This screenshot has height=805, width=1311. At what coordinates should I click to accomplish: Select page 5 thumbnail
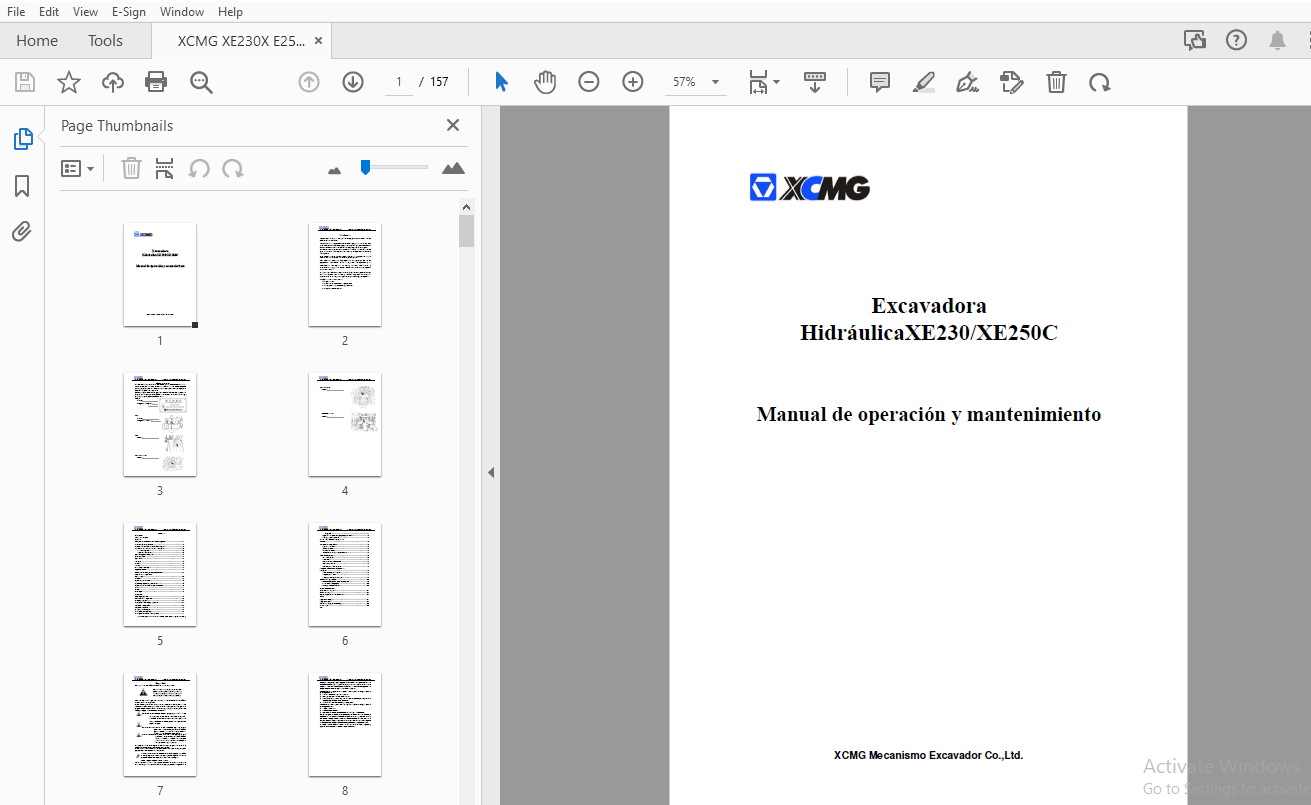point(160,574)
